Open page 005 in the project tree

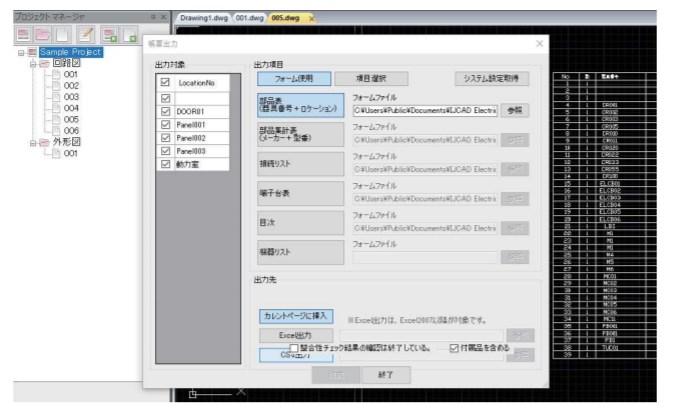[71, 119]
